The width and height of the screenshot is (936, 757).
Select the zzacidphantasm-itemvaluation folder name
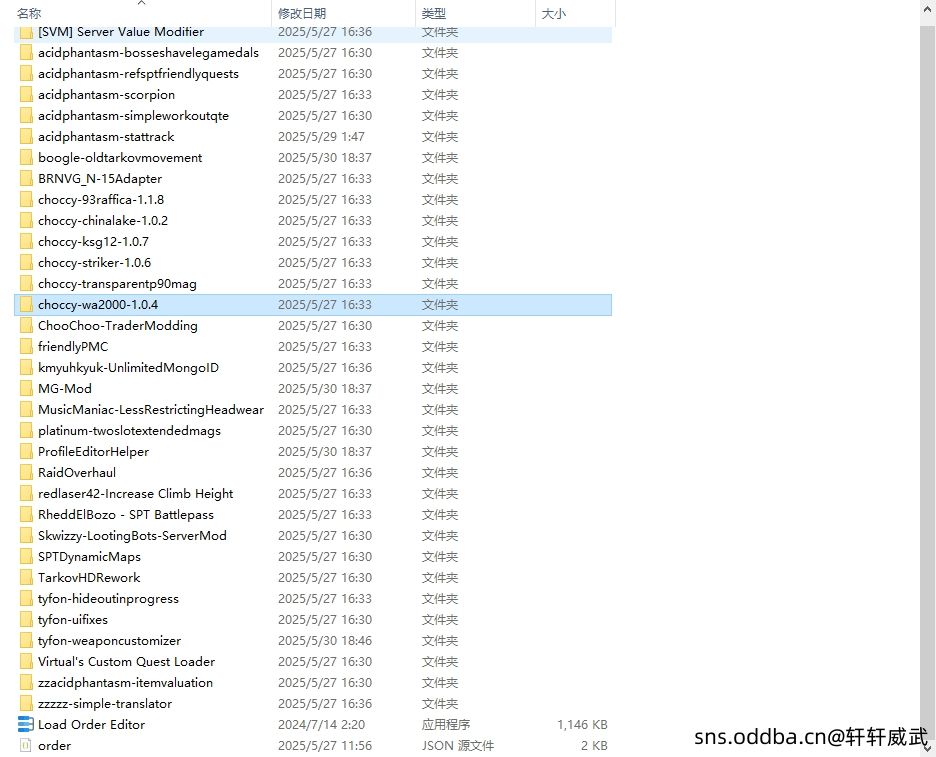(x=125, y=682)
